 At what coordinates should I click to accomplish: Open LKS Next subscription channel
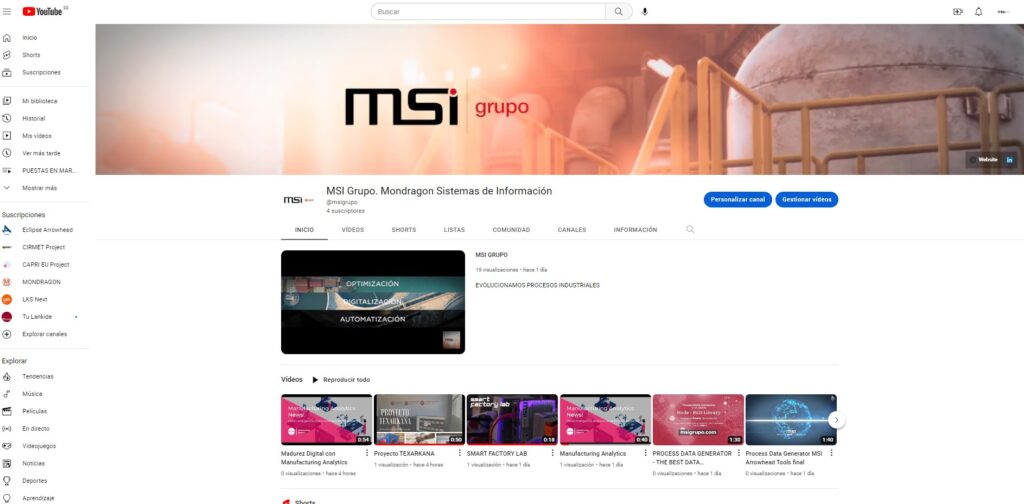(x=35, y=299)
